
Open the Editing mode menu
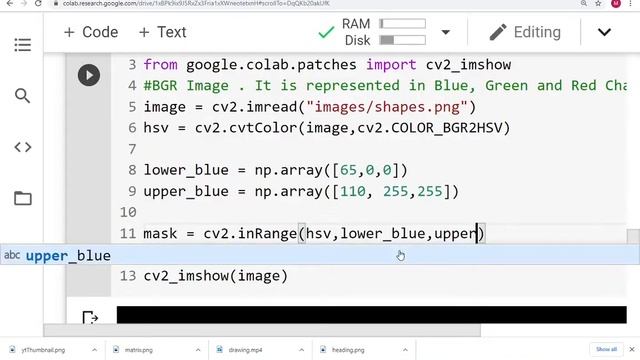(x=525, y=32)
